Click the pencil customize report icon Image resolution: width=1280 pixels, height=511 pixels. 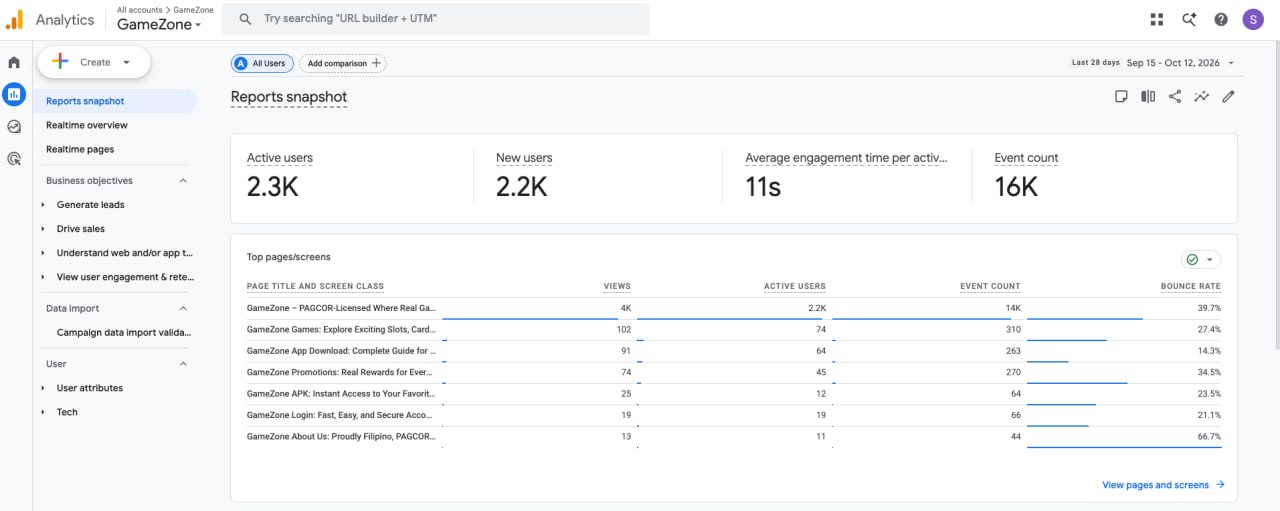(x=1229, y=96)
